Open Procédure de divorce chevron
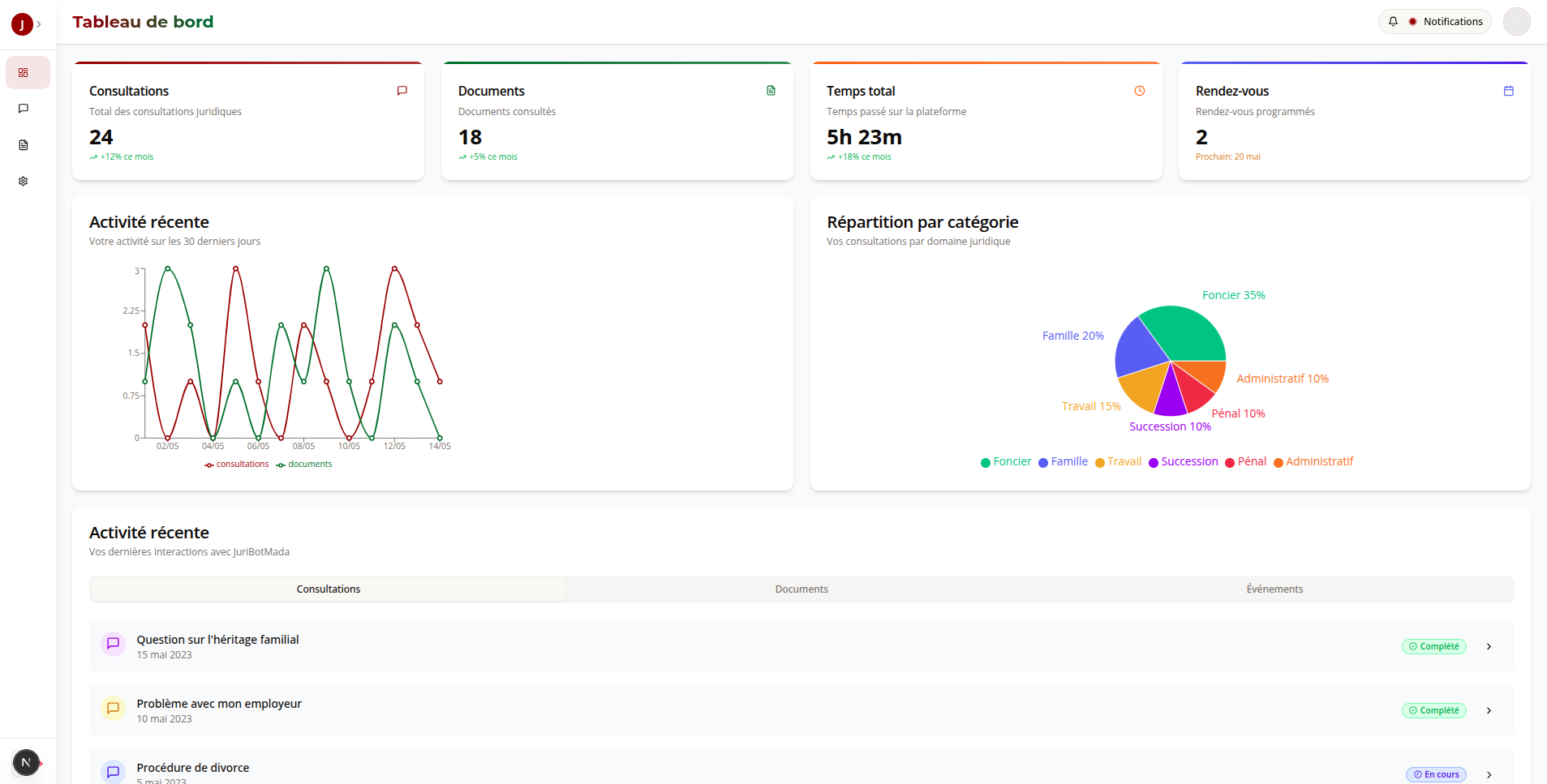 (1489, 775)
